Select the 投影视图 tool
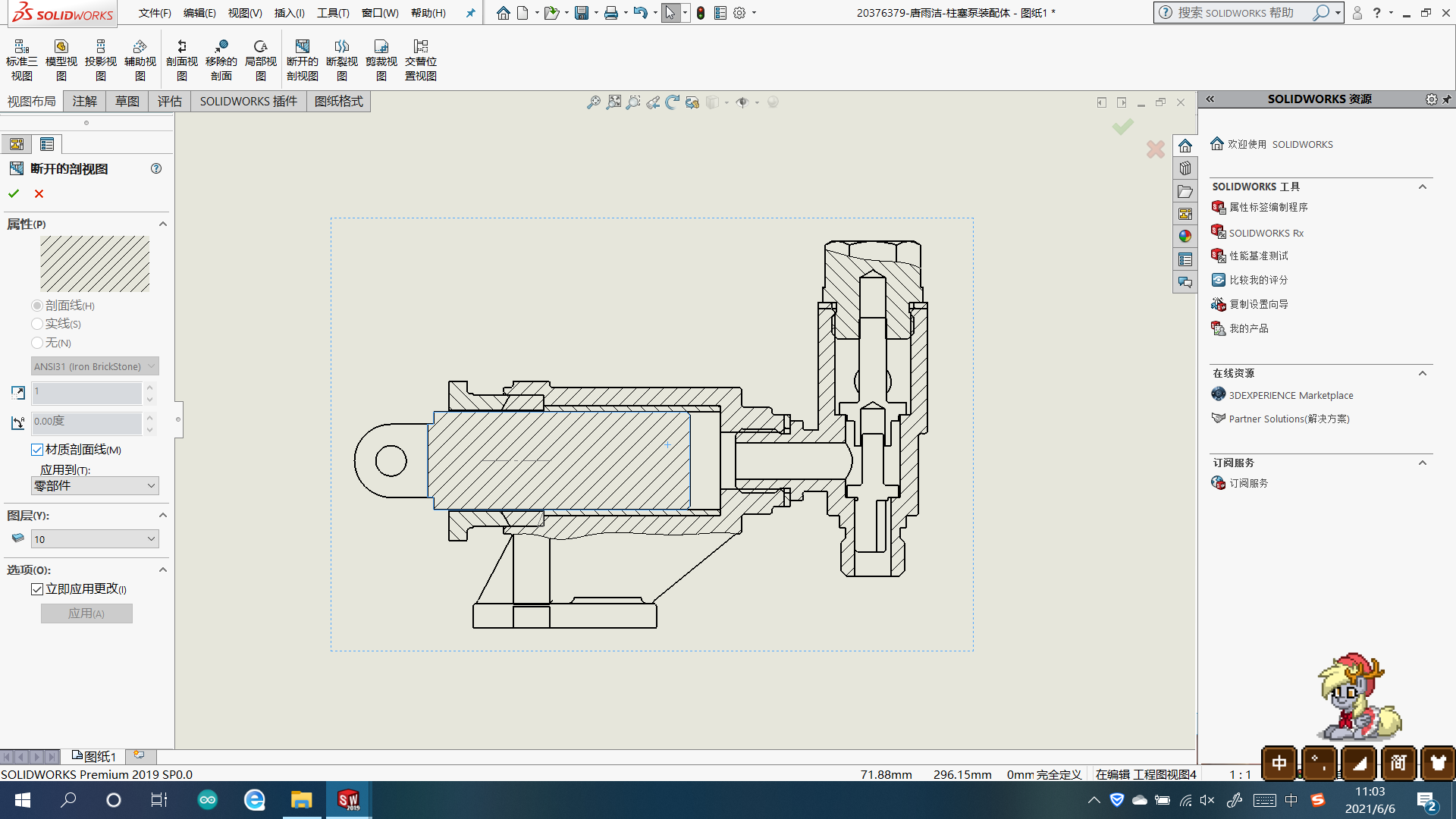This screenshot has height=819, width=1456. pos(101,61)
